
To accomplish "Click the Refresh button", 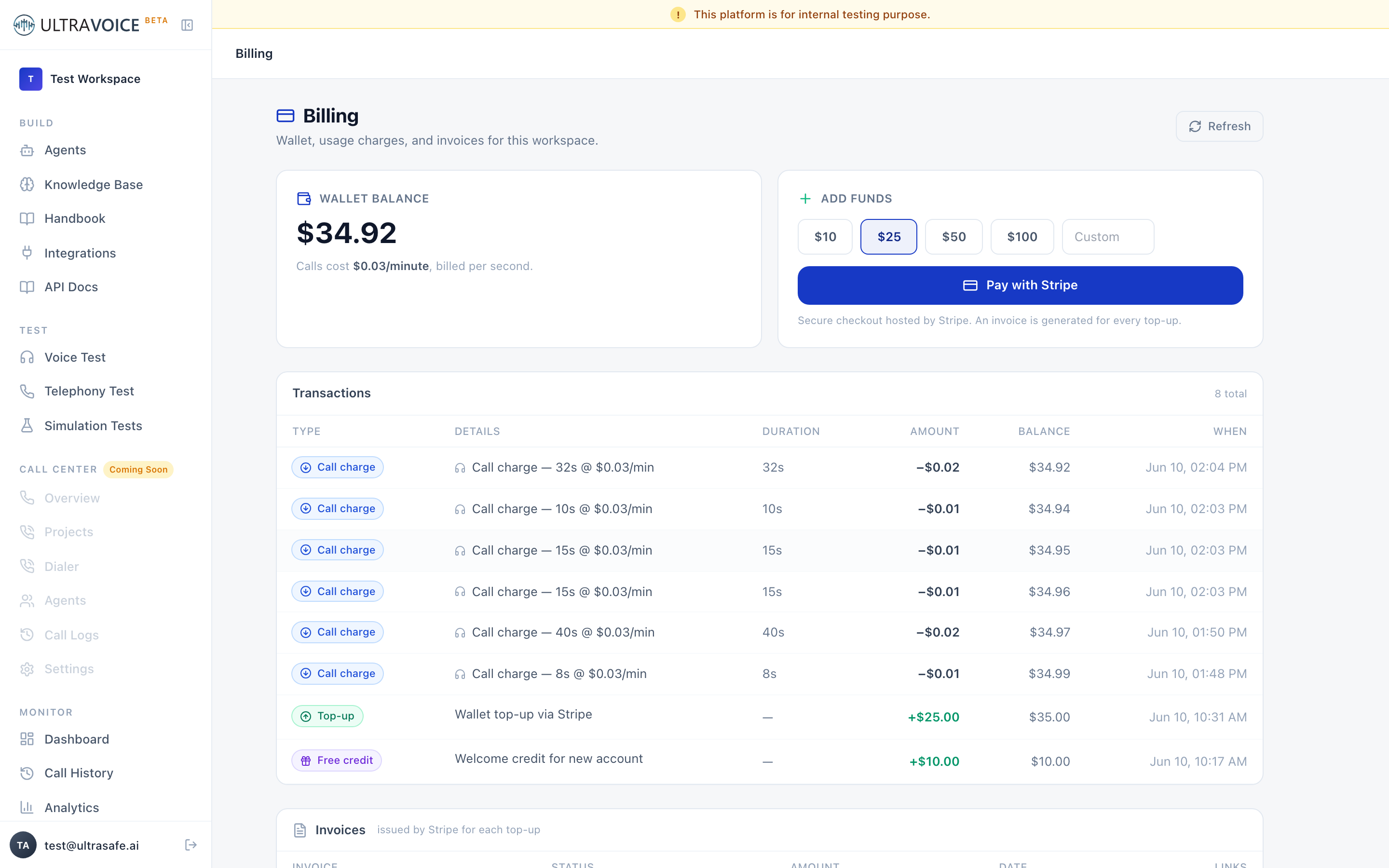I will [1219, 126].
